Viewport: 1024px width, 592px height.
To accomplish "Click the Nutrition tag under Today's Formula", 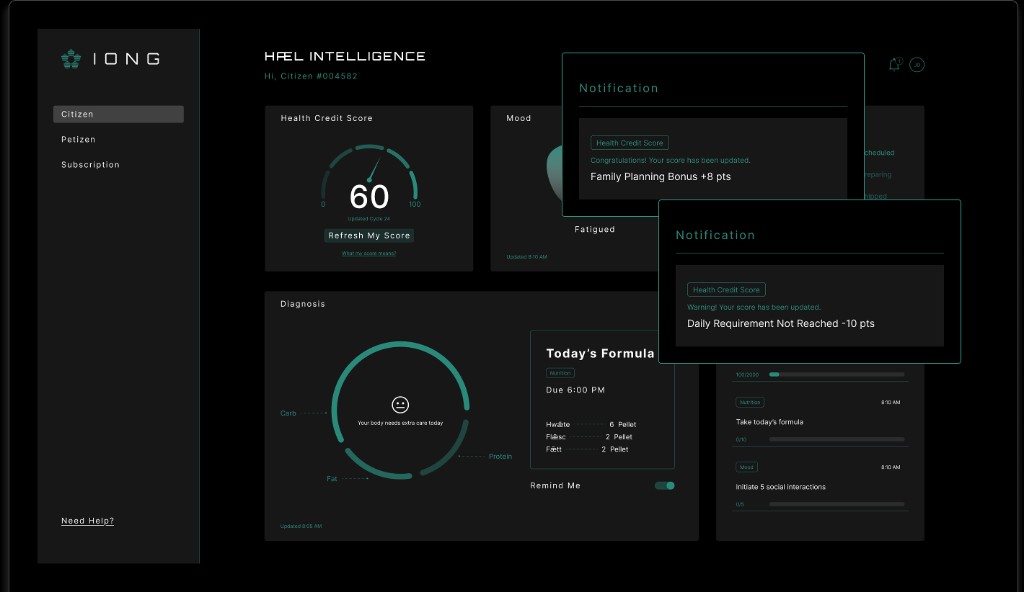I will tap(560, 373).
